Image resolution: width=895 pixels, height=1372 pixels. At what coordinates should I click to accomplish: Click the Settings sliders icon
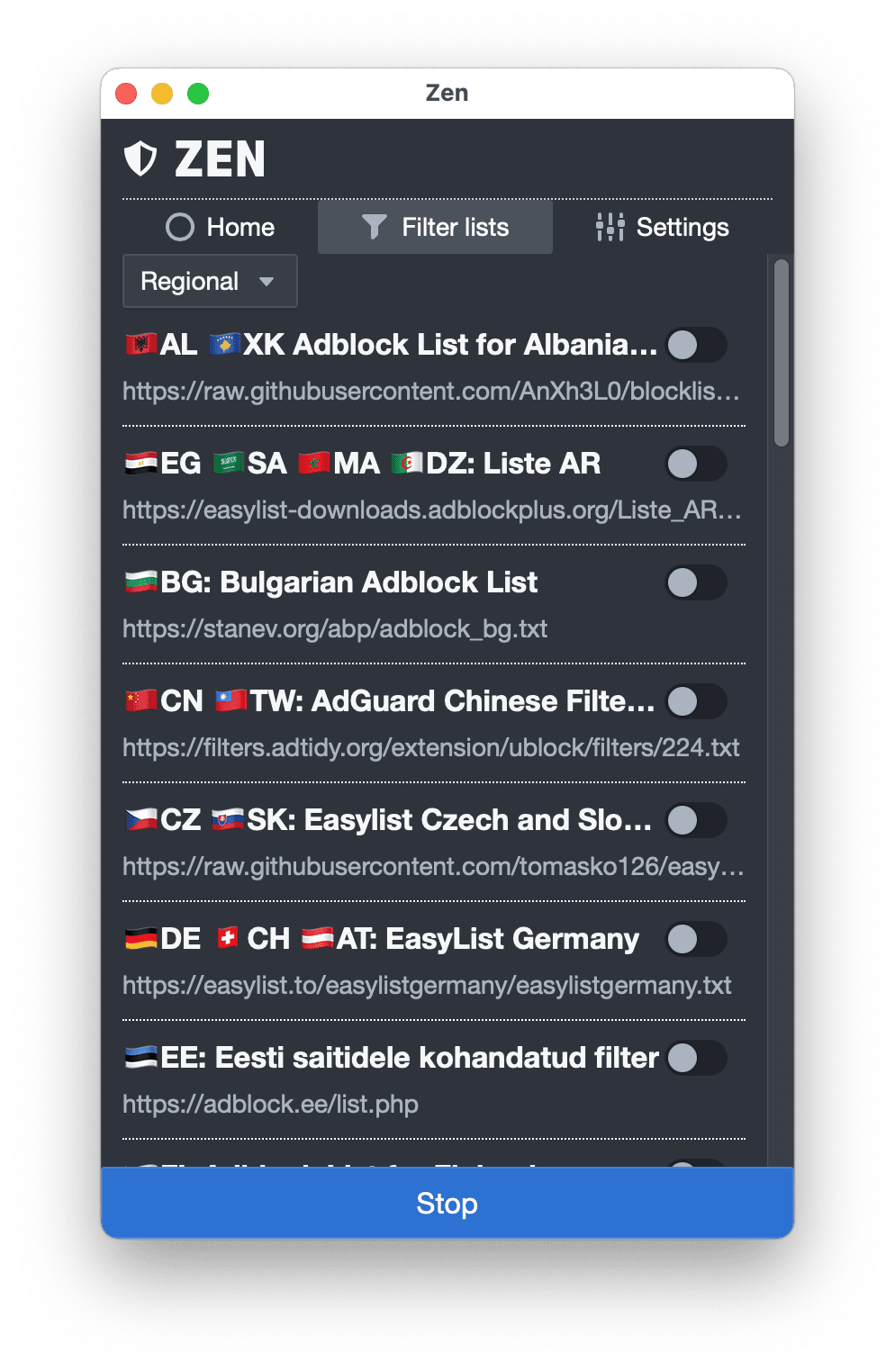coord(610,227)
